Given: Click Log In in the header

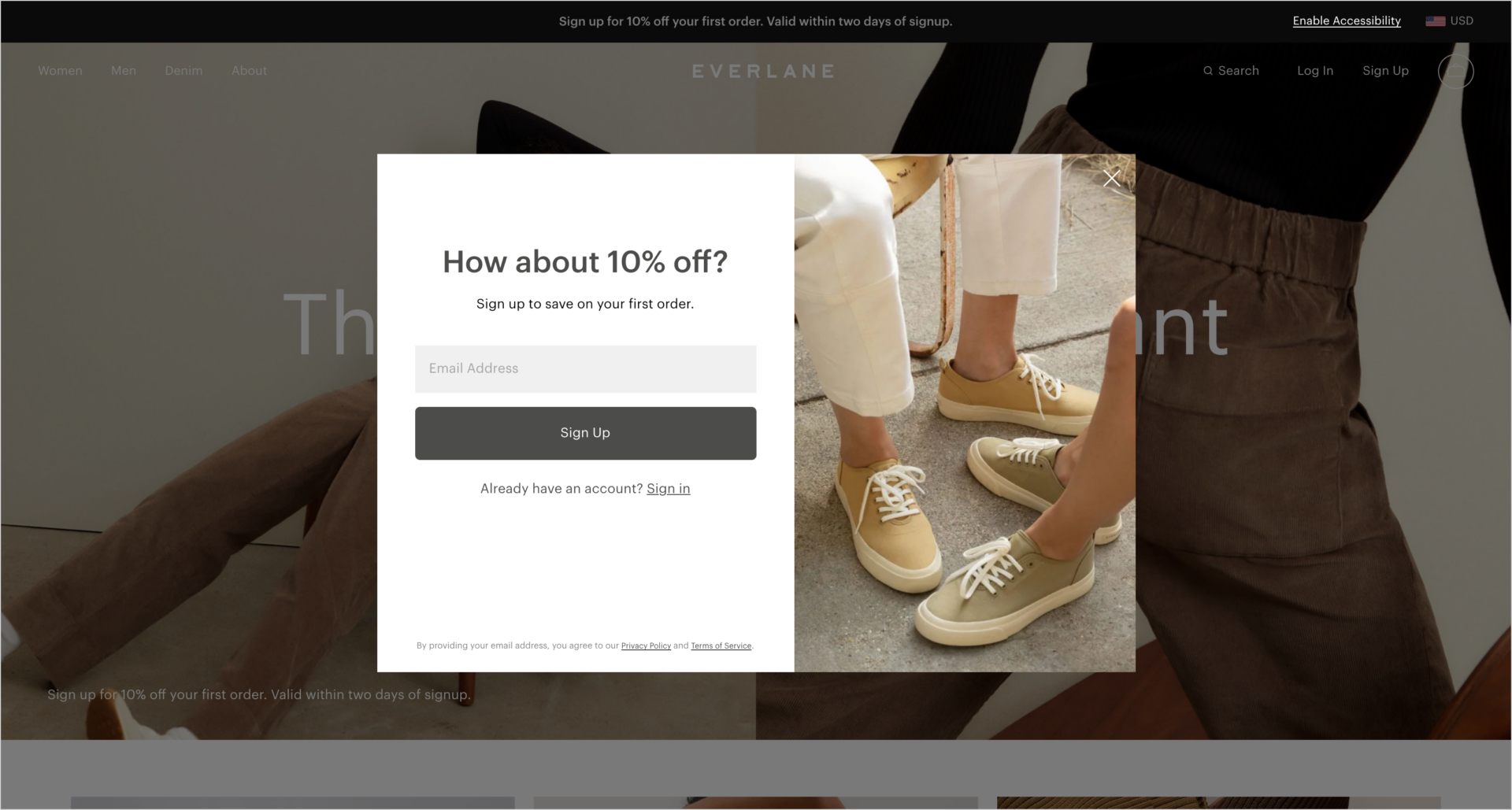Looking at the screenshot, I should [1314, 70].
